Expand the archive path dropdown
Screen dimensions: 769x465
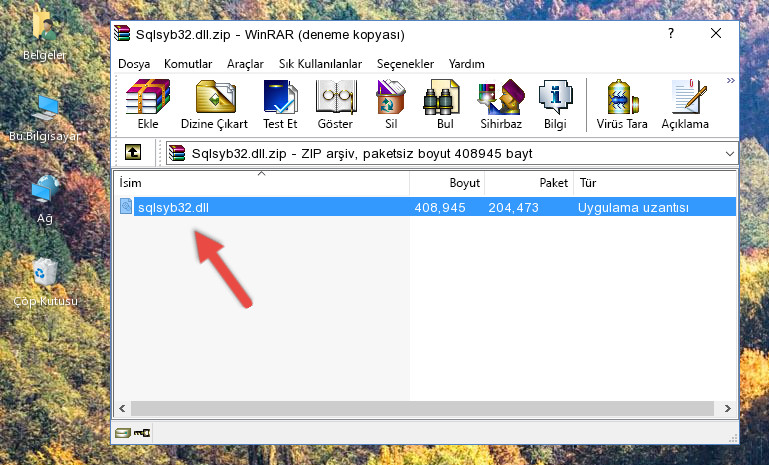730,154
